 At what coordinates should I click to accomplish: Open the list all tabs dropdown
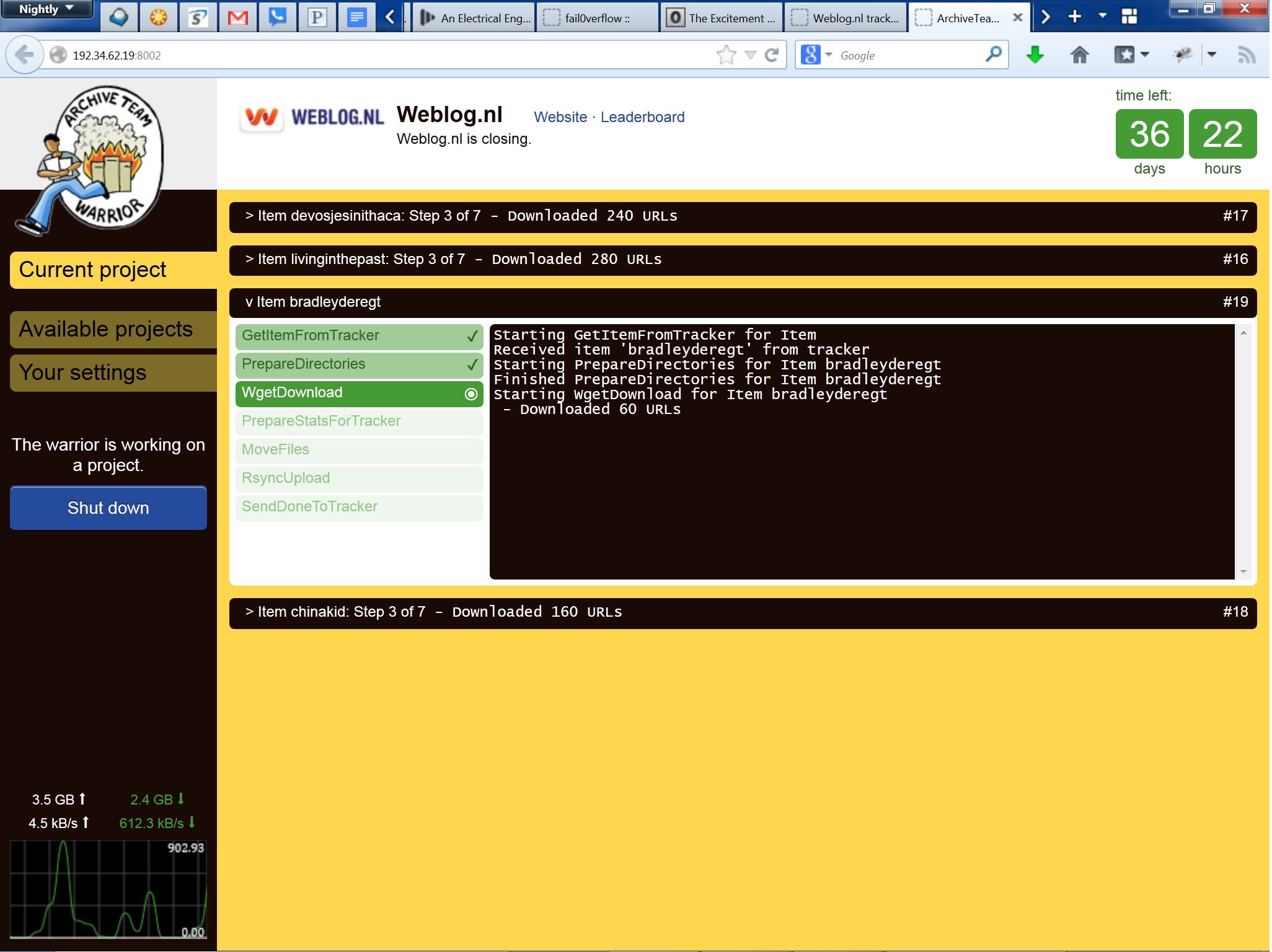(x=1102, y=15)
